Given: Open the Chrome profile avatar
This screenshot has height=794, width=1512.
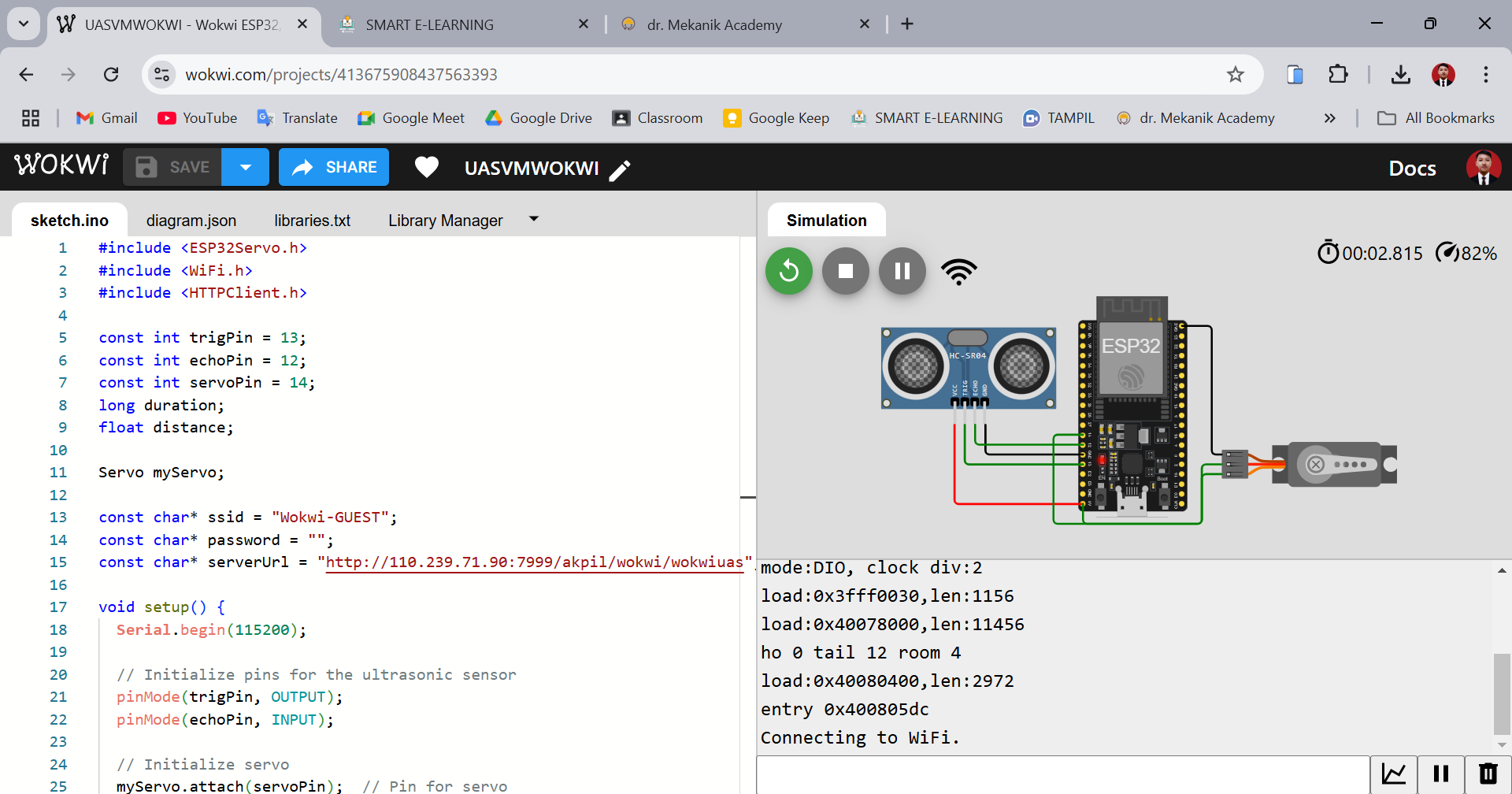Looking at the screenshot, I should 1443,74.
